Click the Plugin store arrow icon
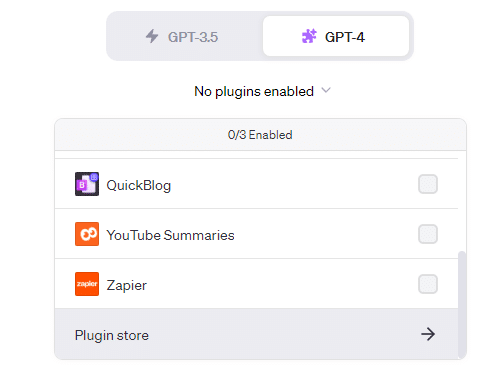This screenshot has height=392, width=501. 428,334
